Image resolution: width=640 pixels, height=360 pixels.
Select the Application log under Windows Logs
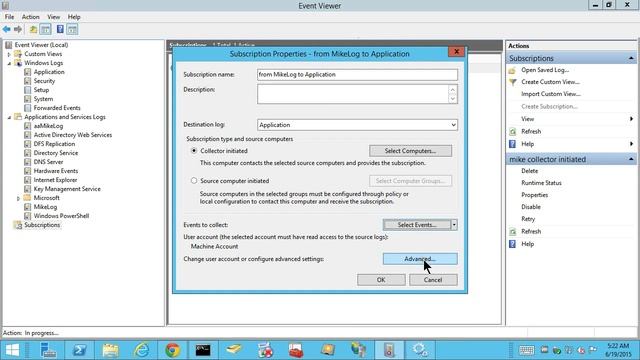[49, 72]
